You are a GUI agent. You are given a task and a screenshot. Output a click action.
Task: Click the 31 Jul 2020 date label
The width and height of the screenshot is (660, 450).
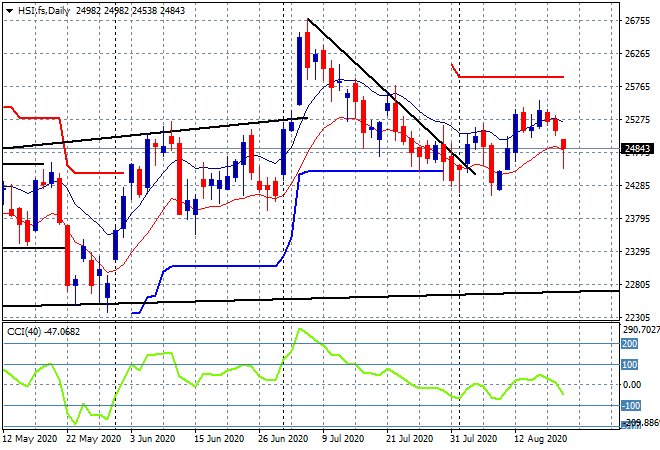(473, 439)
